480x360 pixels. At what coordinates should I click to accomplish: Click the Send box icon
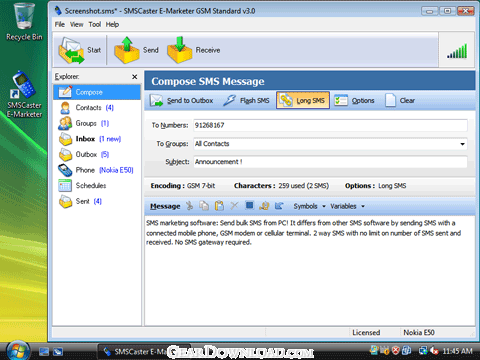pyautogui.click(x=127, y=50)
